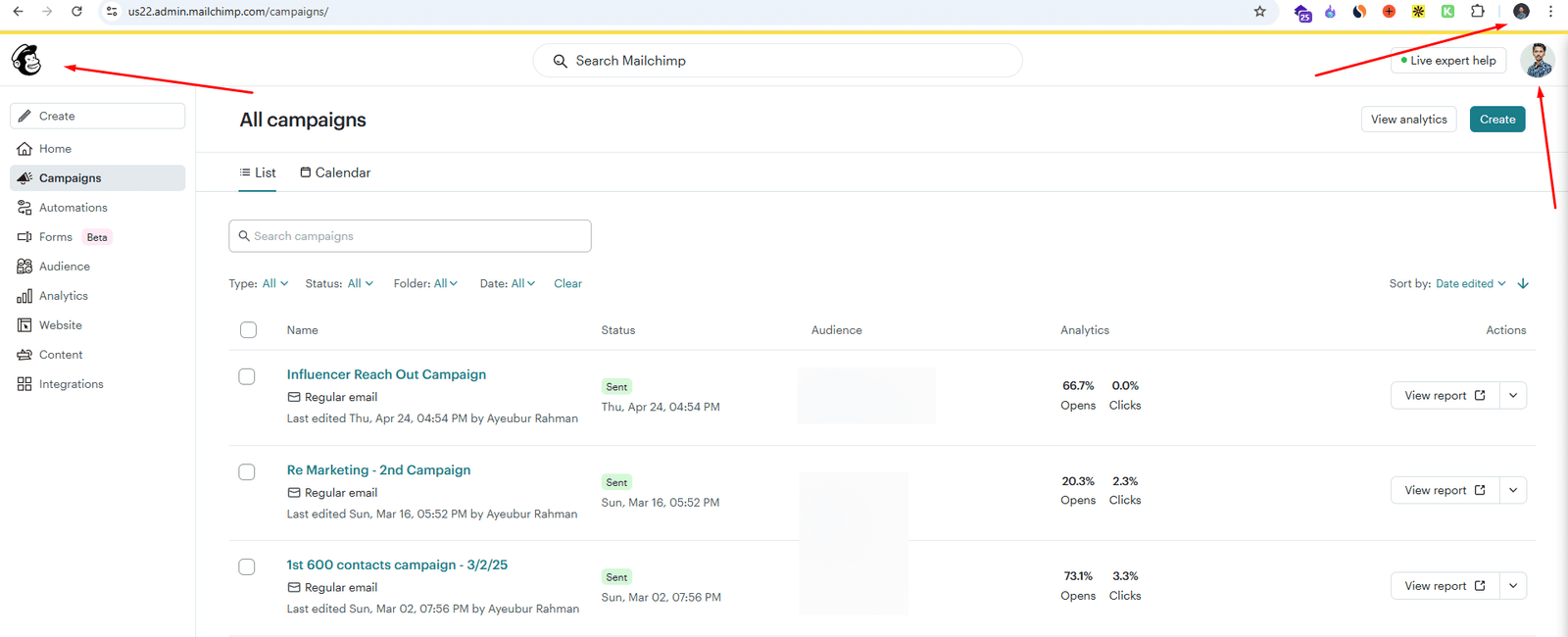Image resolution: width=1568 pixels, height=637 pixels.
Task: Open the browser extensions puzzle icon
Action: [x=1478, y=12]
